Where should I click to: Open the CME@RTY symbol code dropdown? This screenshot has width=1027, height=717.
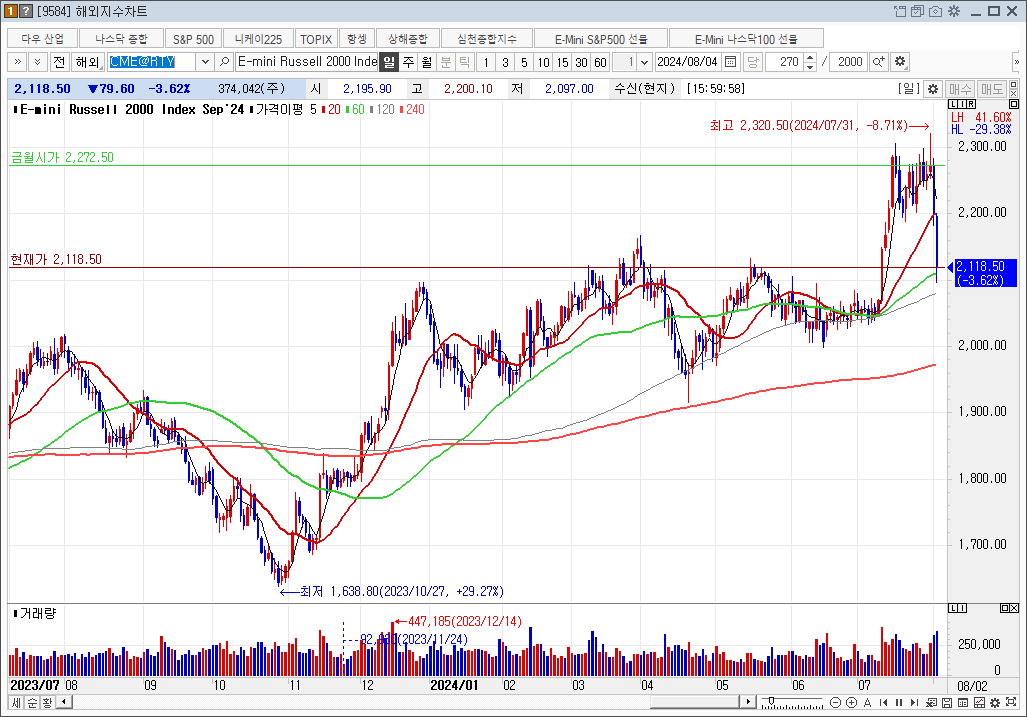click(205, 61)
